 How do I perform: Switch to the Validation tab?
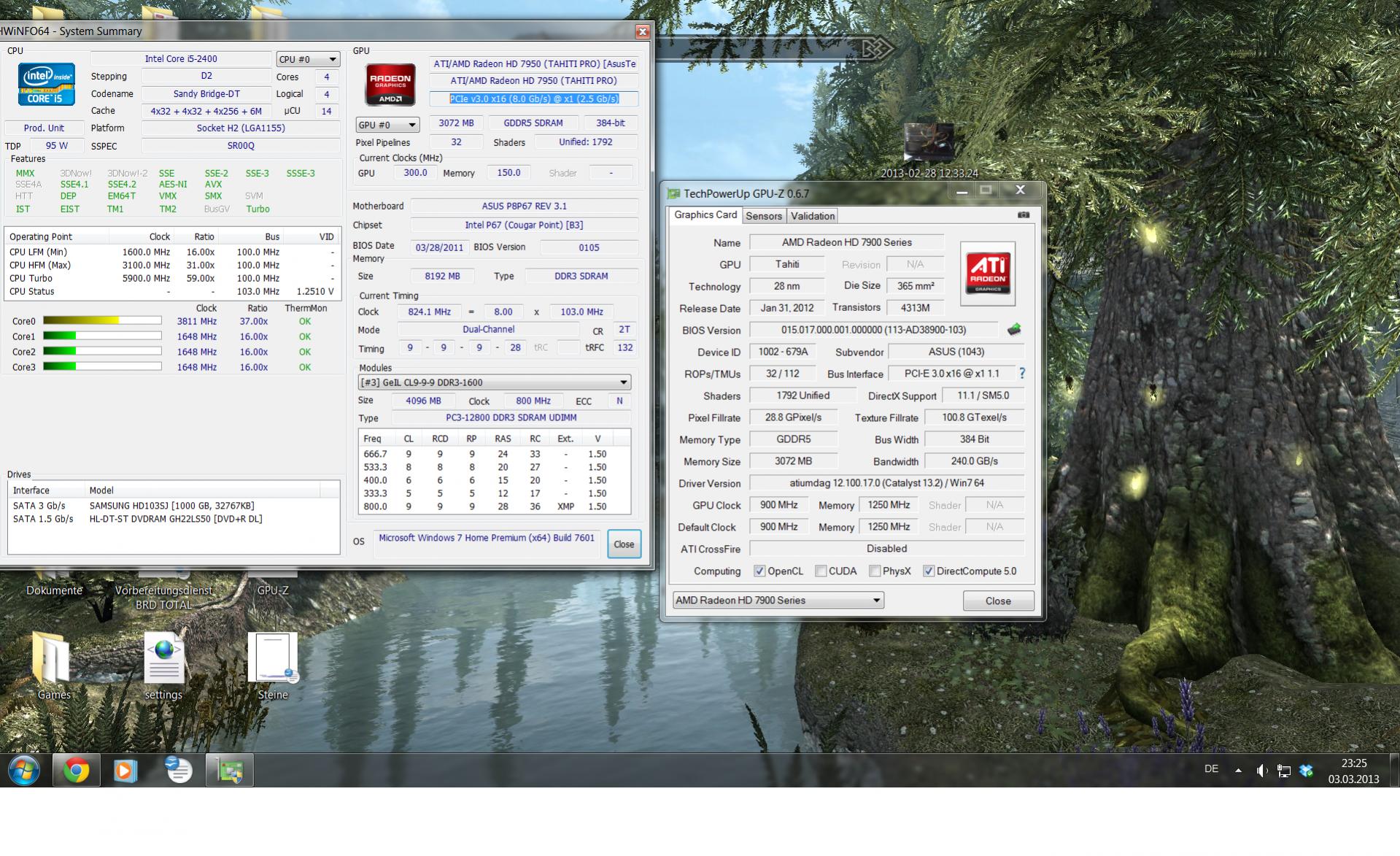click(x=812, y=216)
